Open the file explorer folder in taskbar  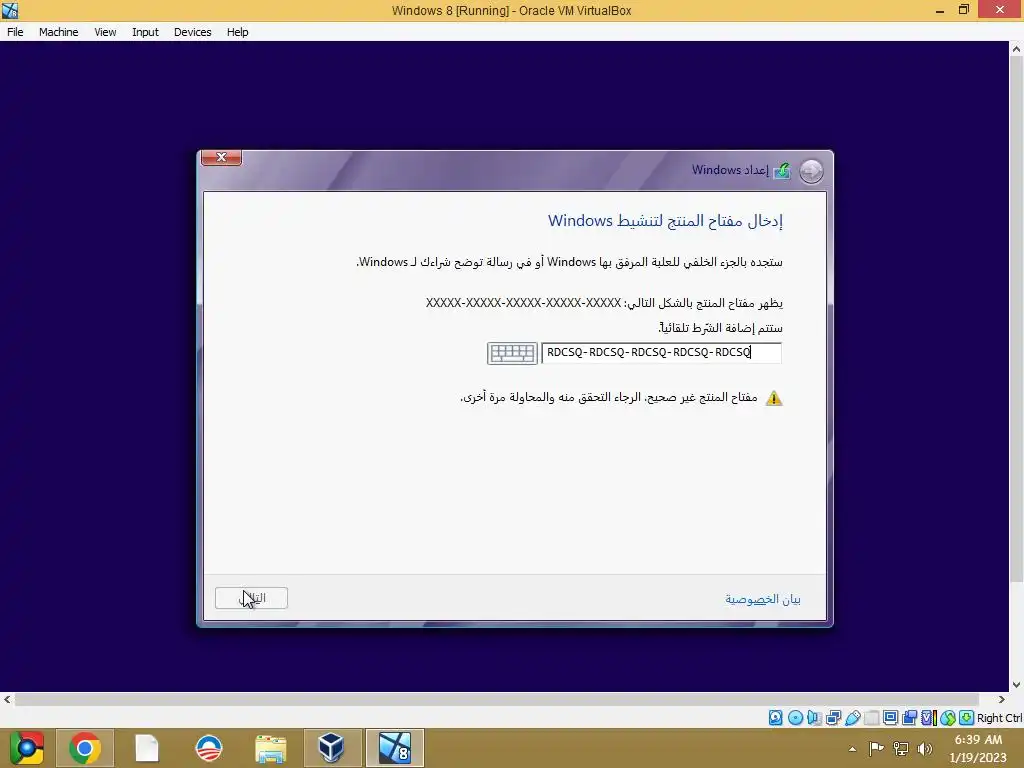click(270, 748)
